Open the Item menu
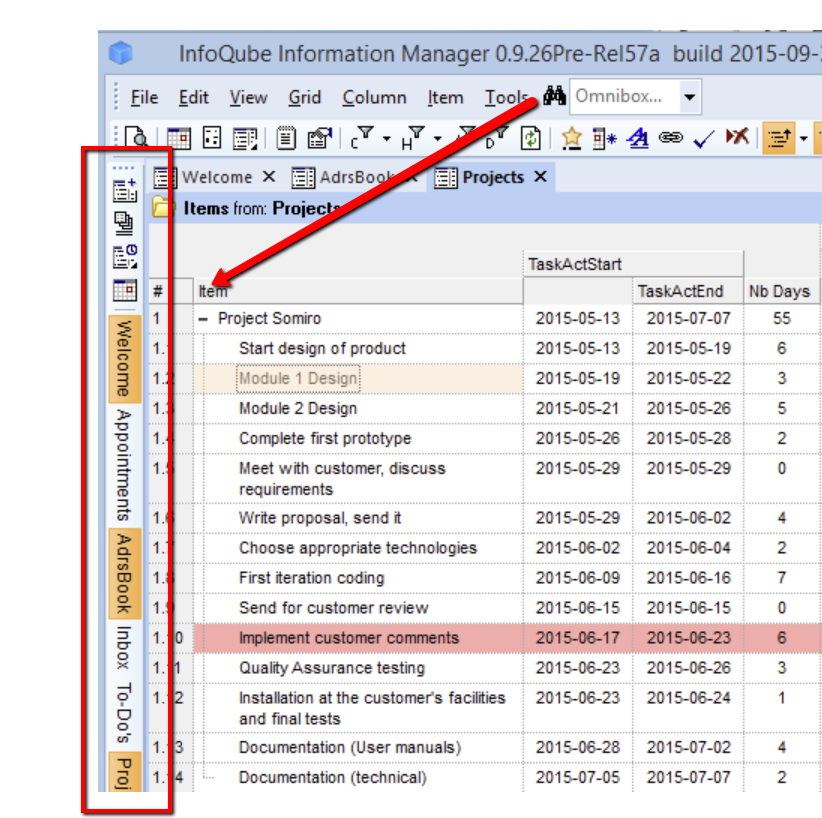Screen dimensions: 822x818 [x=445, y=97]
